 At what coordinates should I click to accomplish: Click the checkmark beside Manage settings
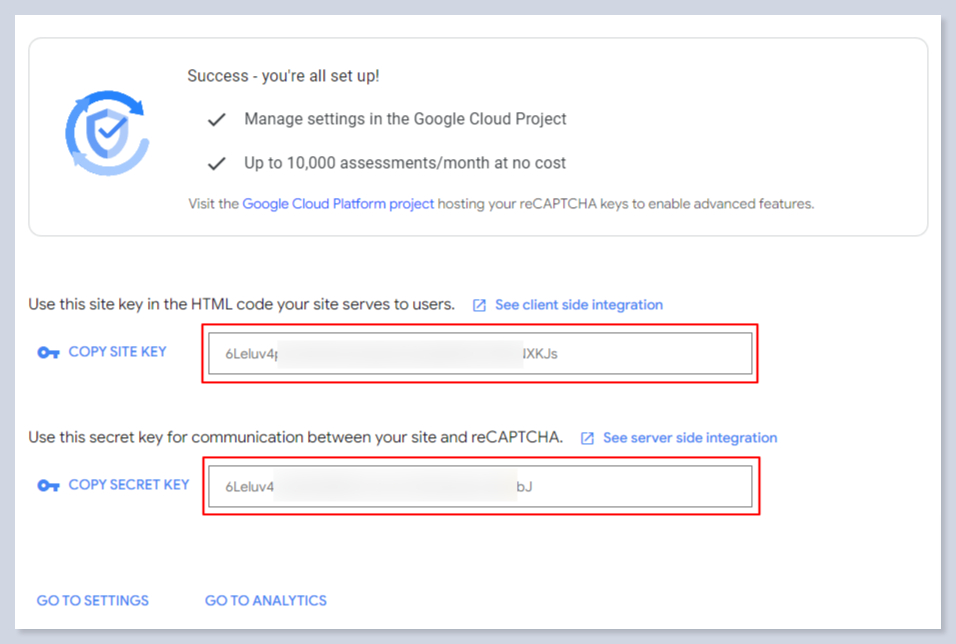(216, 120)
